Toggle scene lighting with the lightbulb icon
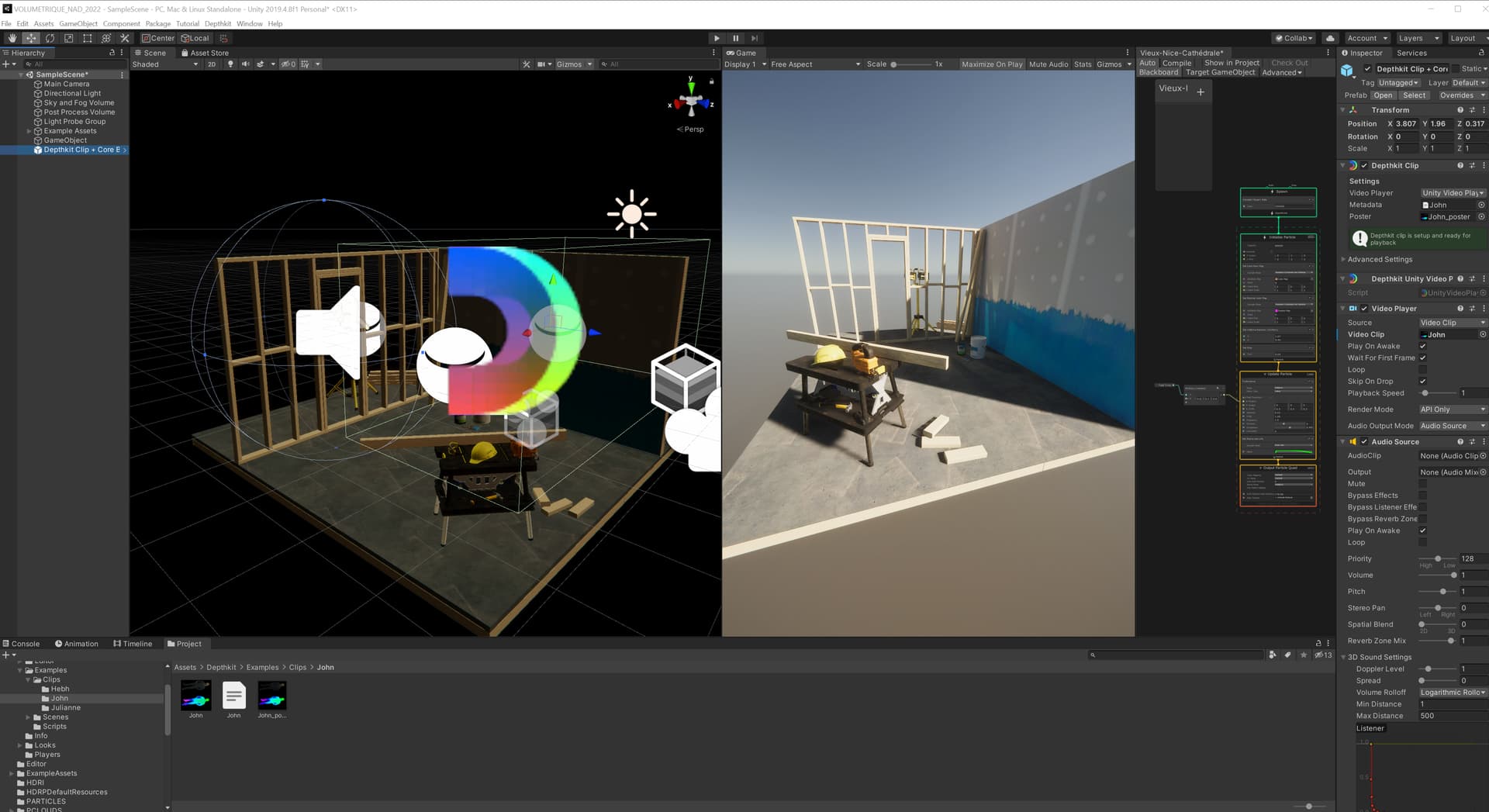This screenshot has width=1489, height=812. click(230, 64)
